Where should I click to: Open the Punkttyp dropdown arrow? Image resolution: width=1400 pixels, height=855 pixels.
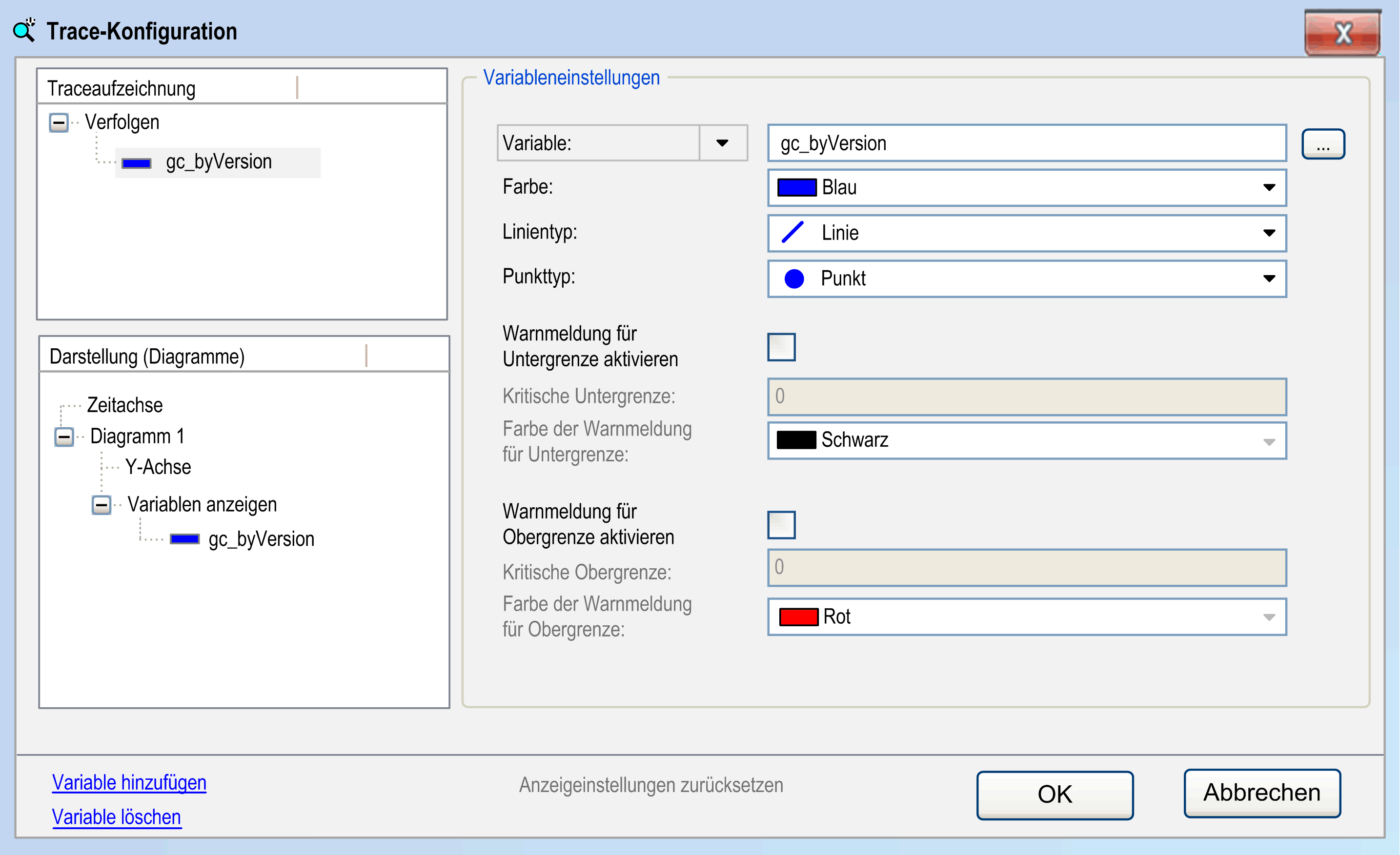point(1269,278)
